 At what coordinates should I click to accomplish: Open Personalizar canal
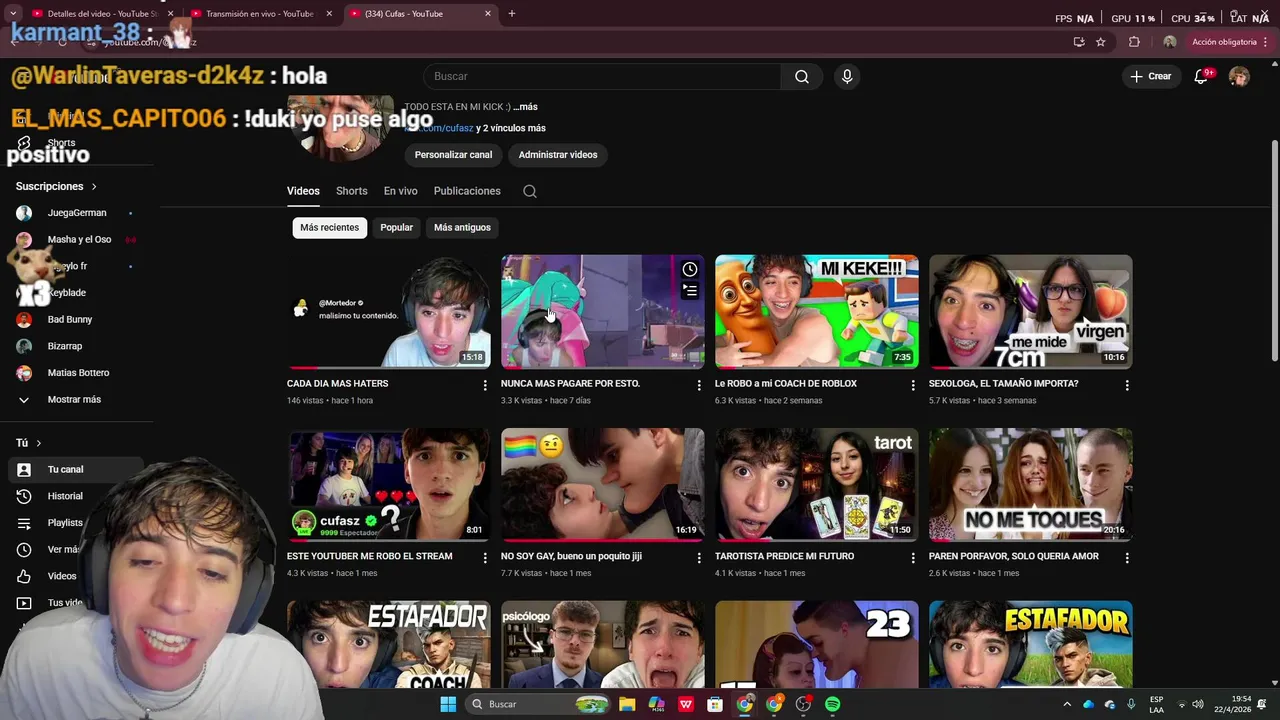click(x=454, y=155)
